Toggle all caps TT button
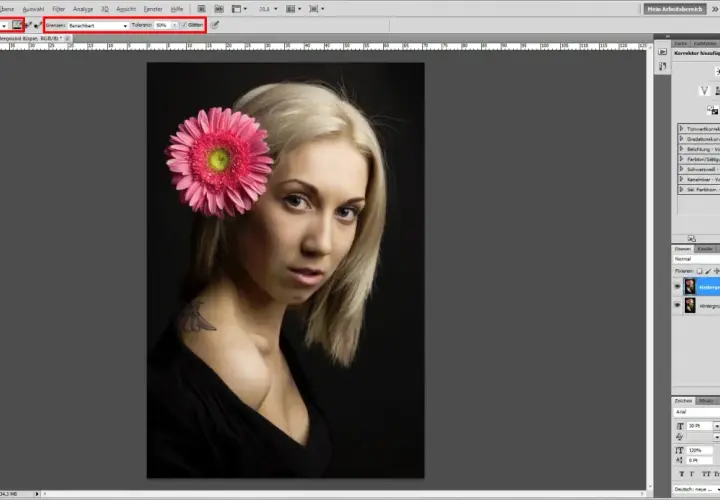The height and width of the screenshot is (500, 720). [x=706, y=474]
